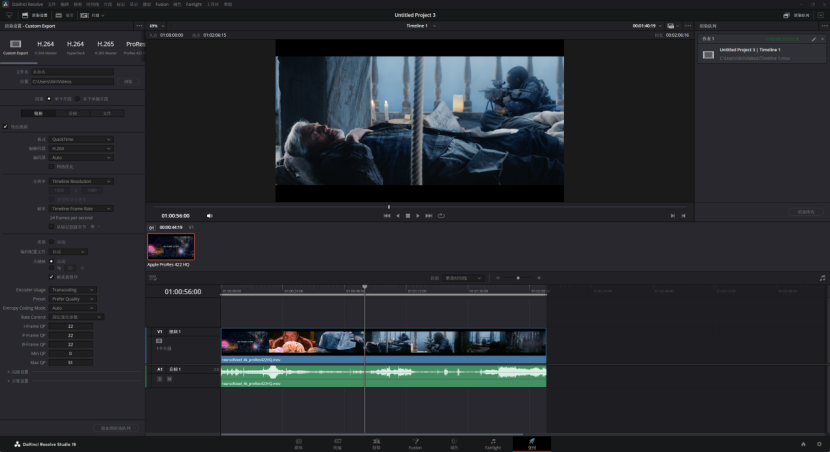Go to project manager home icon

point(802,443)
